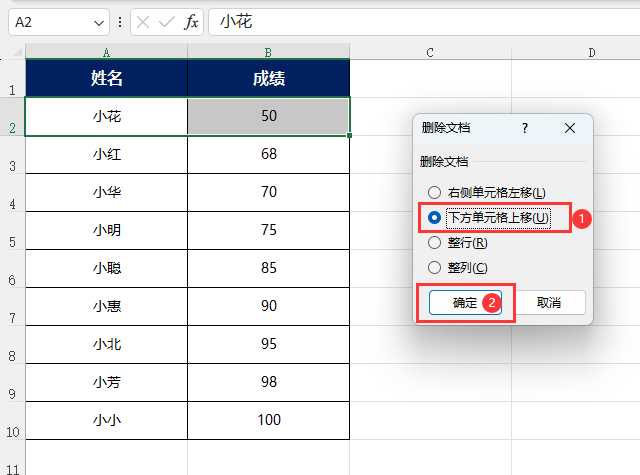Screen dimensions: 640x475
Task: Select row 5 header
Action: [12, 231]
